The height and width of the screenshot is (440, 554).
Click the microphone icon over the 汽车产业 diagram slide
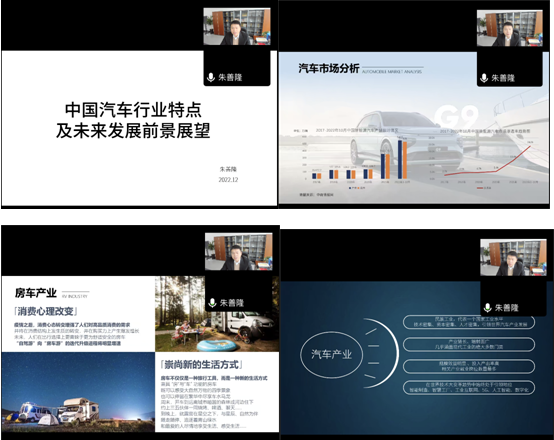point(488,307)
